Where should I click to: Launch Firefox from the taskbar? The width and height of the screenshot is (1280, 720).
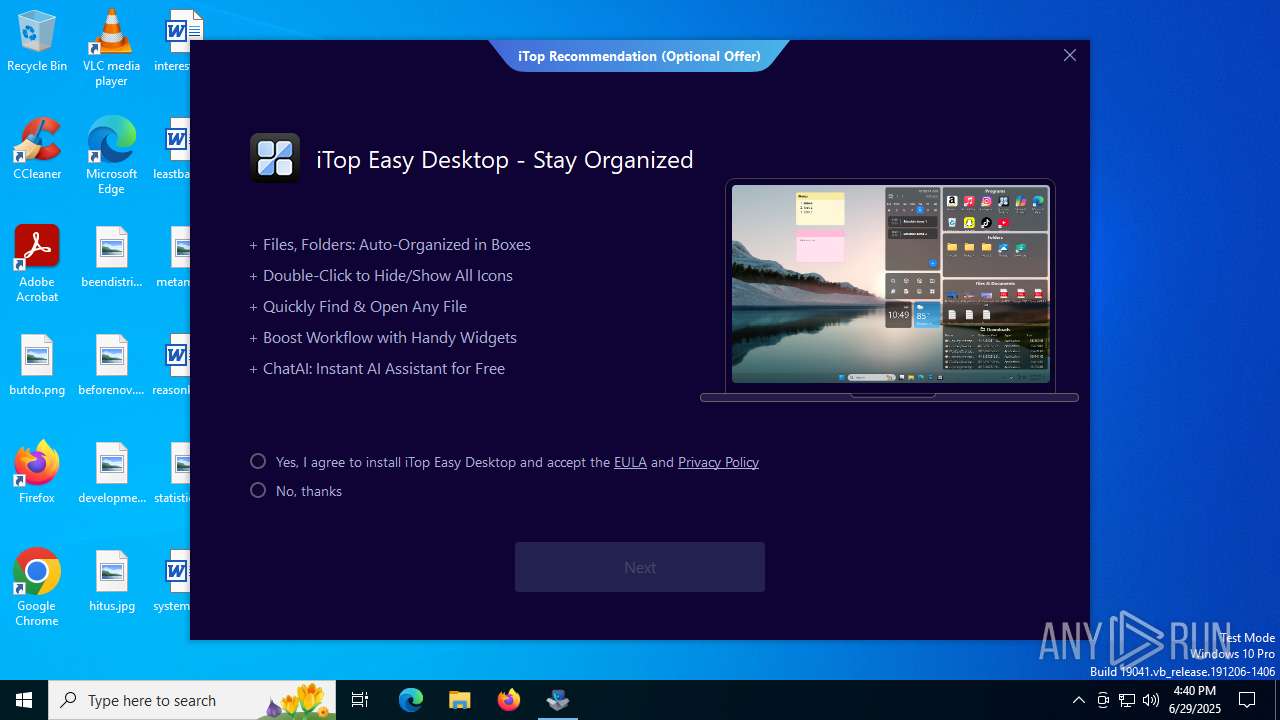click(x=509, y=700)
